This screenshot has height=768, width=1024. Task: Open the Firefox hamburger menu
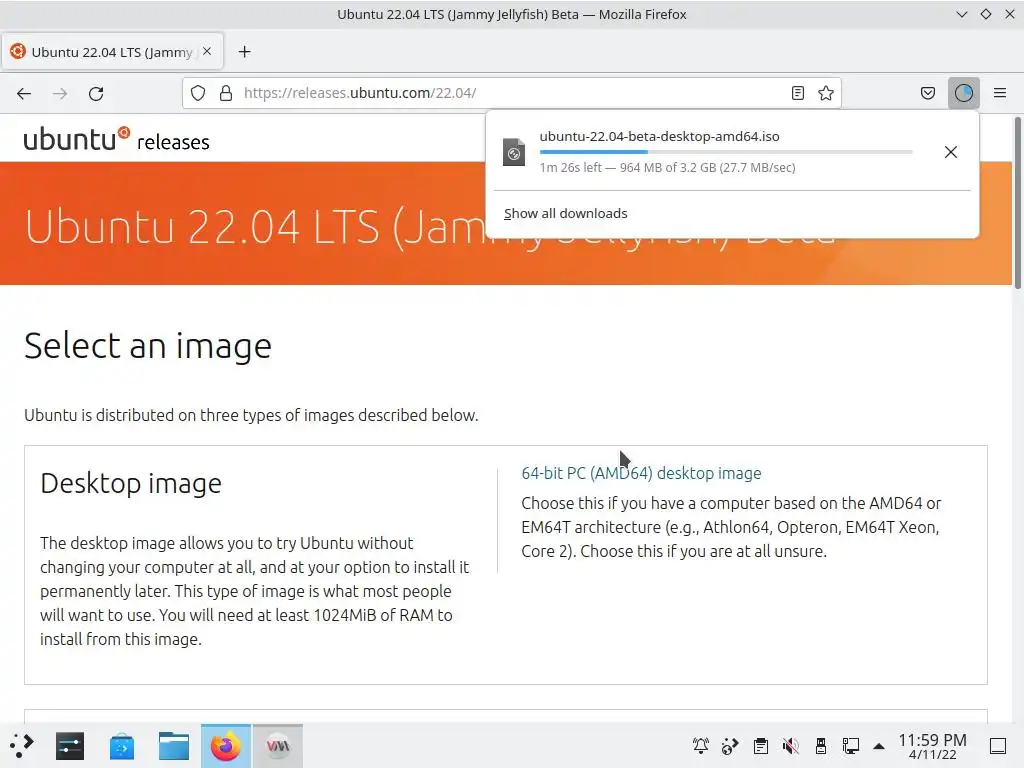[x=1000, y=93]
